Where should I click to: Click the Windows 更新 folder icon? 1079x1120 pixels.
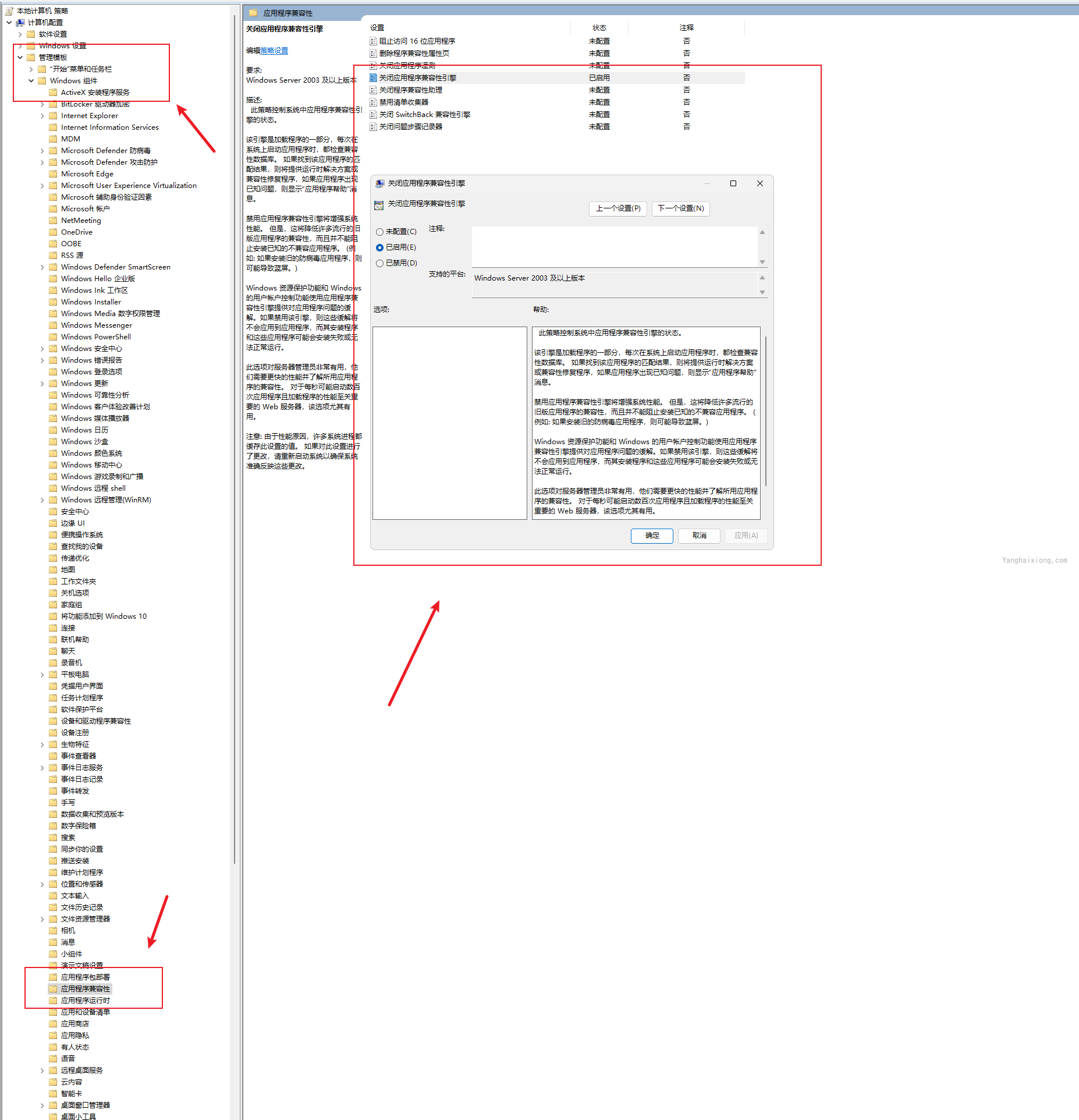click(54, 383)
